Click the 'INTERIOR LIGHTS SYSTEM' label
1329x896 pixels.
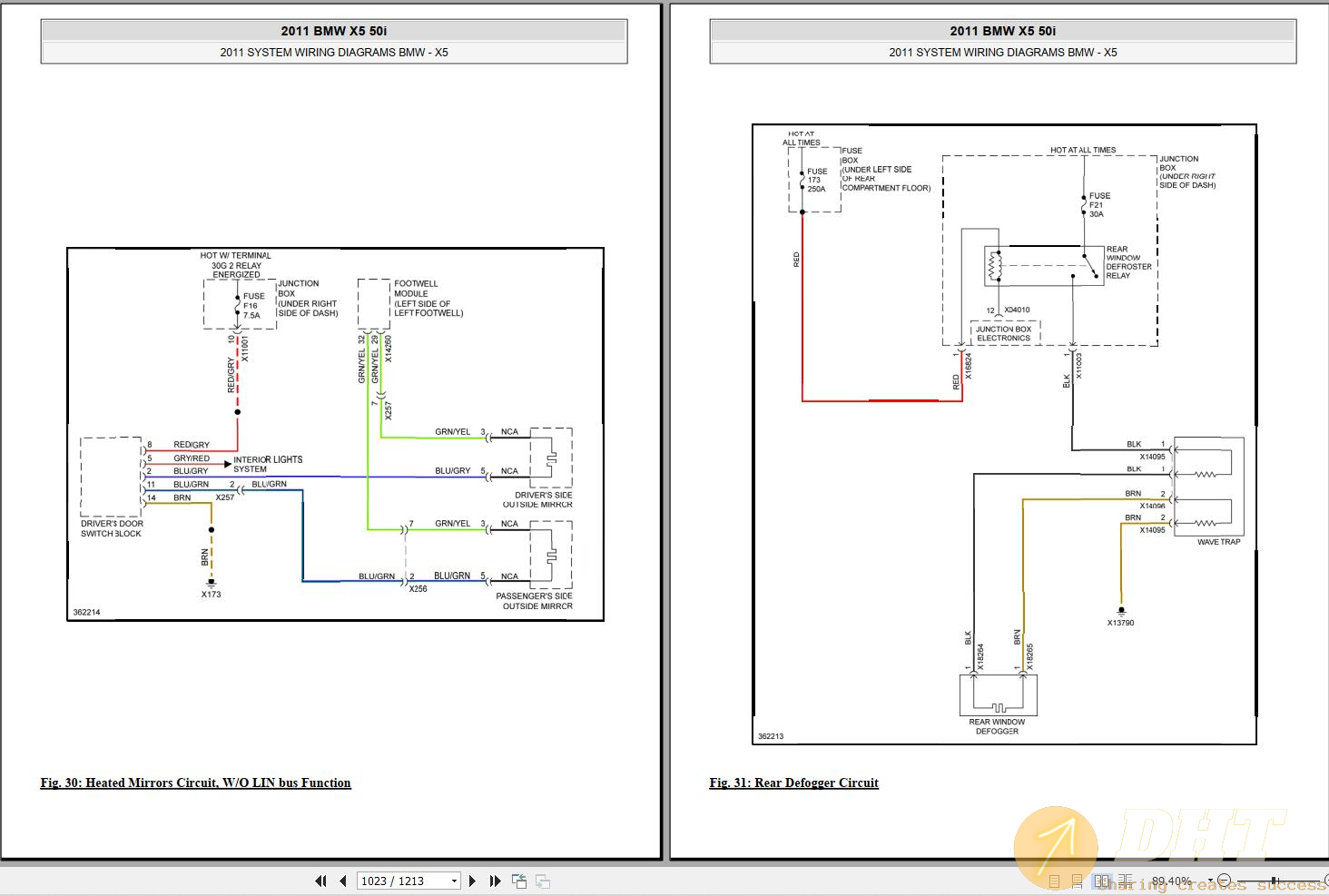(x=268, y=464)
